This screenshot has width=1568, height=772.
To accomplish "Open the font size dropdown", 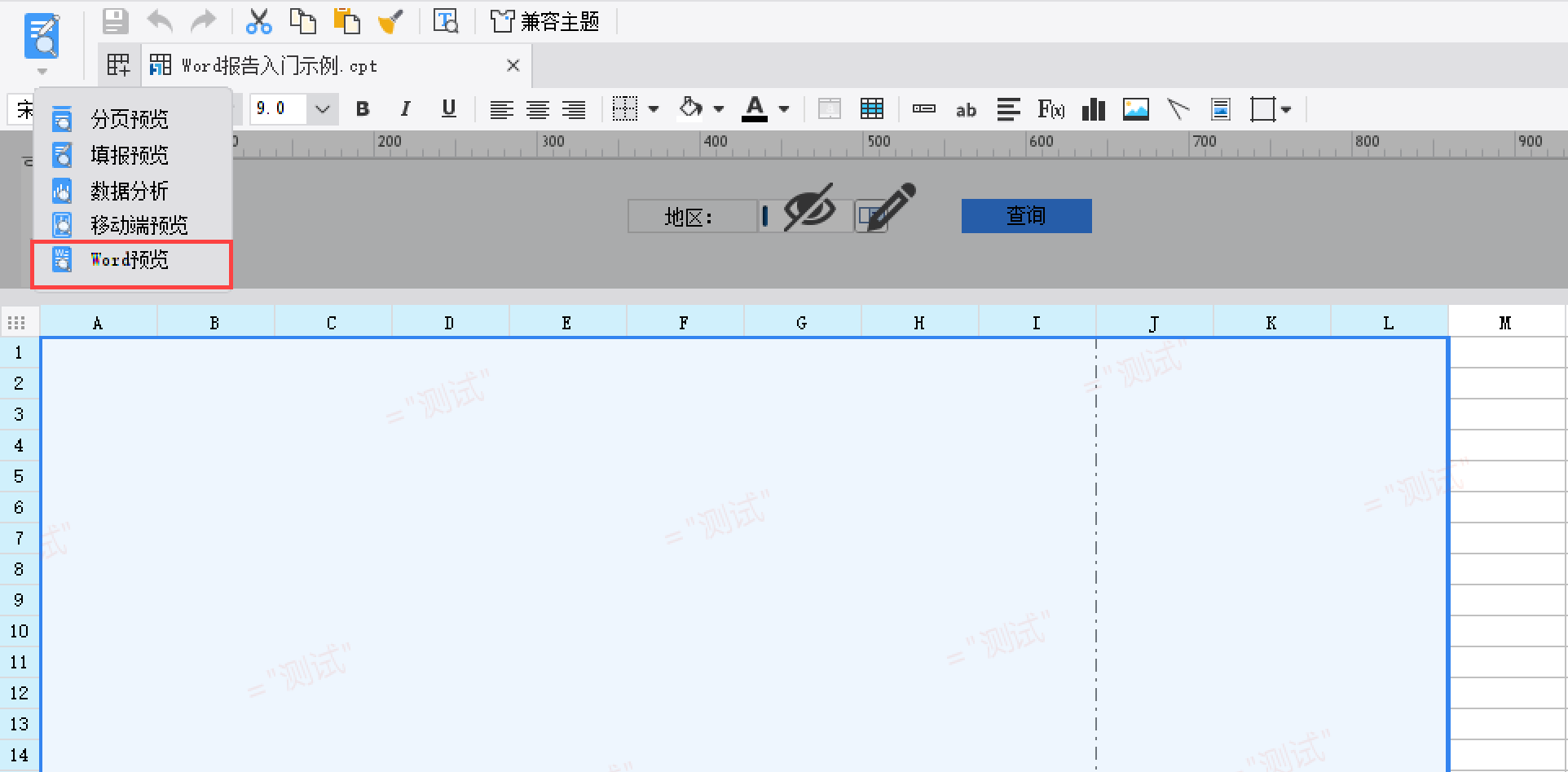I will click(x=322, y=108).
